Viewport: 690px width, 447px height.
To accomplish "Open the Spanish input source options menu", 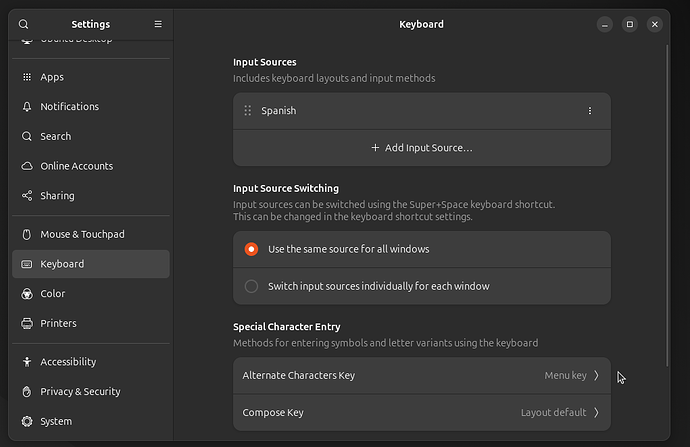I will tap(590, 111).
